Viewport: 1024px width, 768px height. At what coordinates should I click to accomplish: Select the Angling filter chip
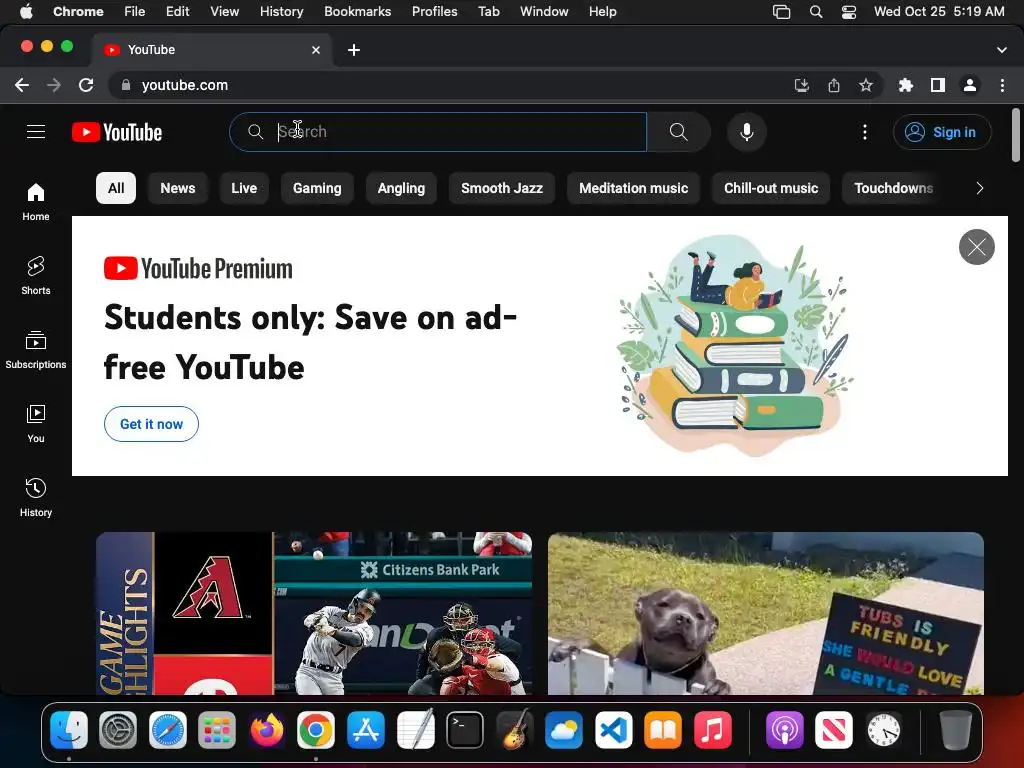point(401,188)
